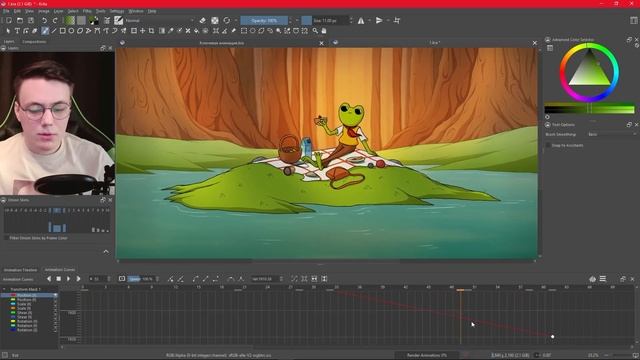
Task: Go to next frame
Action: [x=78, y=279]
